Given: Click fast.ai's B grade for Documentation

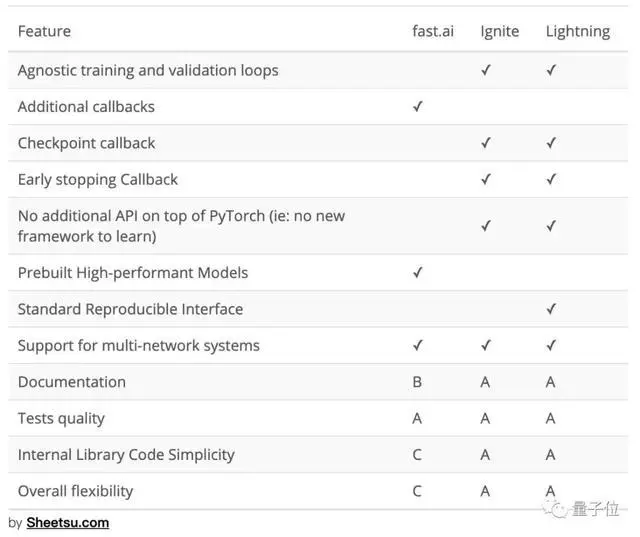Looking at the screenshot, I should pos(417,382).
